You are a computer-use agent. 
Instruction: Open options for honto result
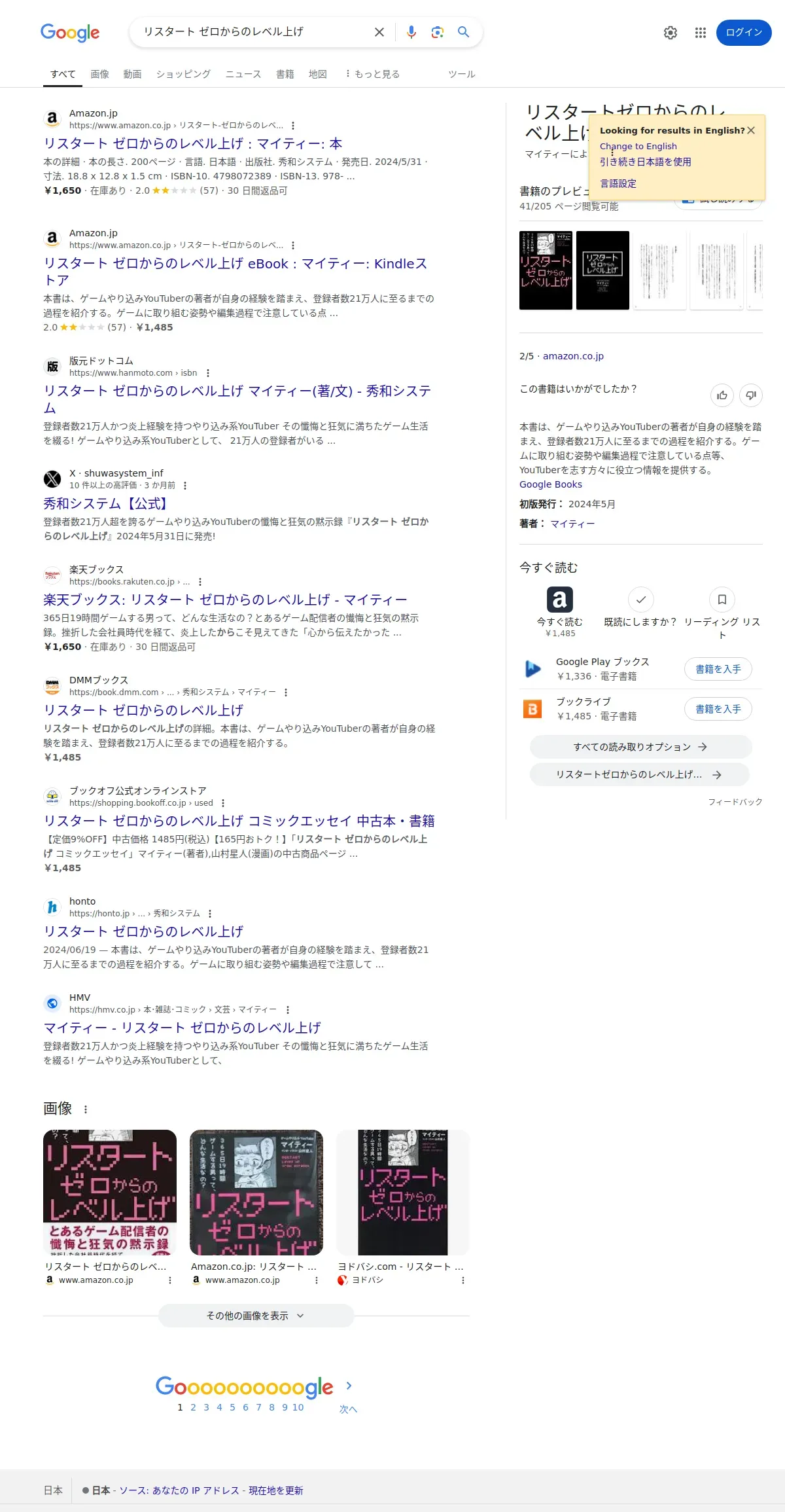pyautogui.click(x=210, y=914)
